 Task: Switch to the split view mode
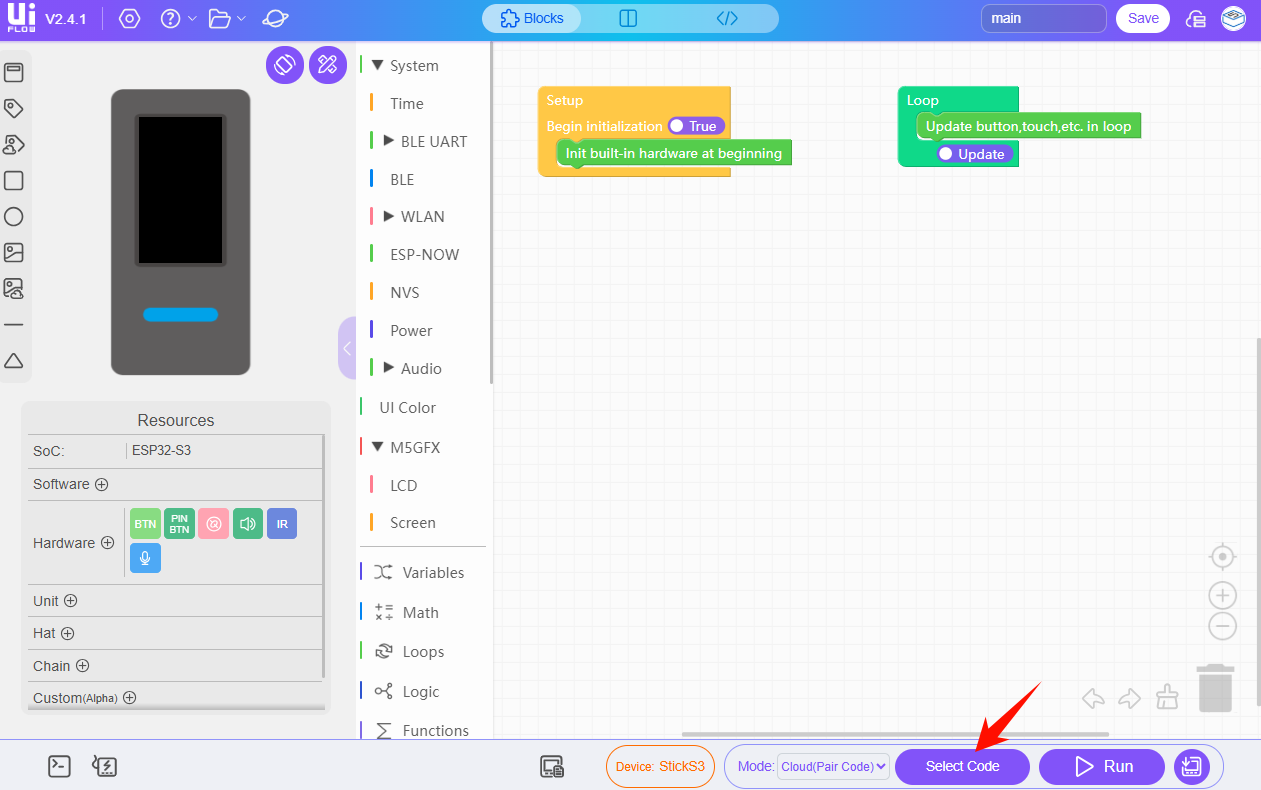coord(628,18)
